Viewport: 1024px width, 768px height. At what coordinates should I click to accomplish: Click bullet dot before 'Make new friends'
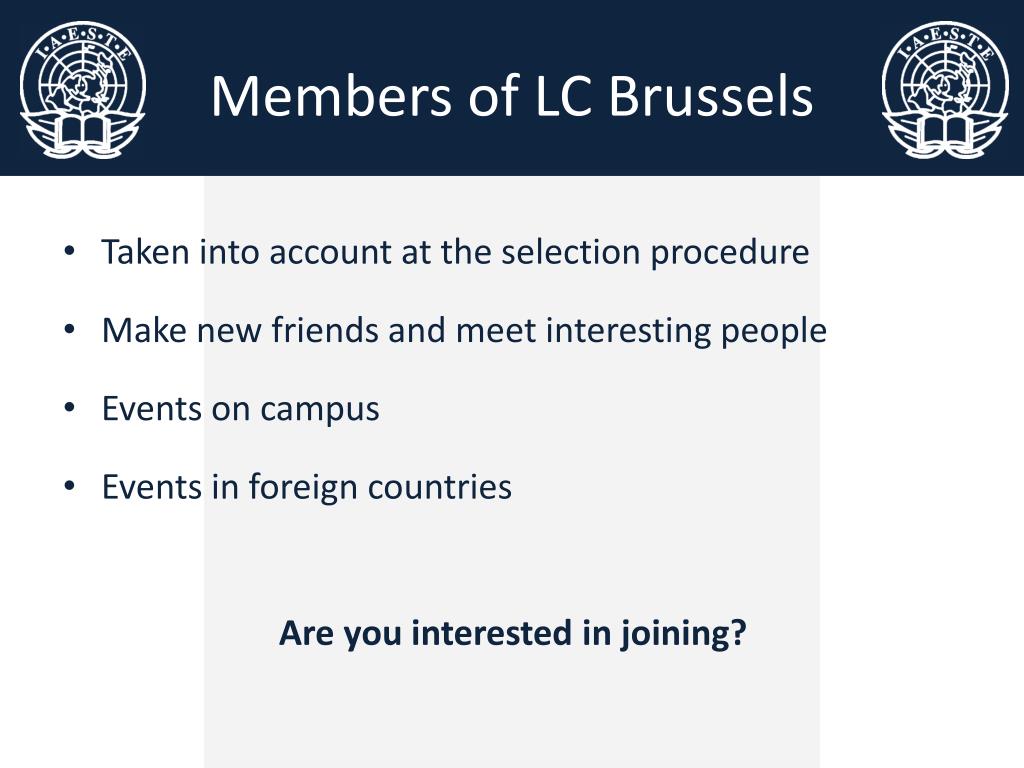click(70, 330)
